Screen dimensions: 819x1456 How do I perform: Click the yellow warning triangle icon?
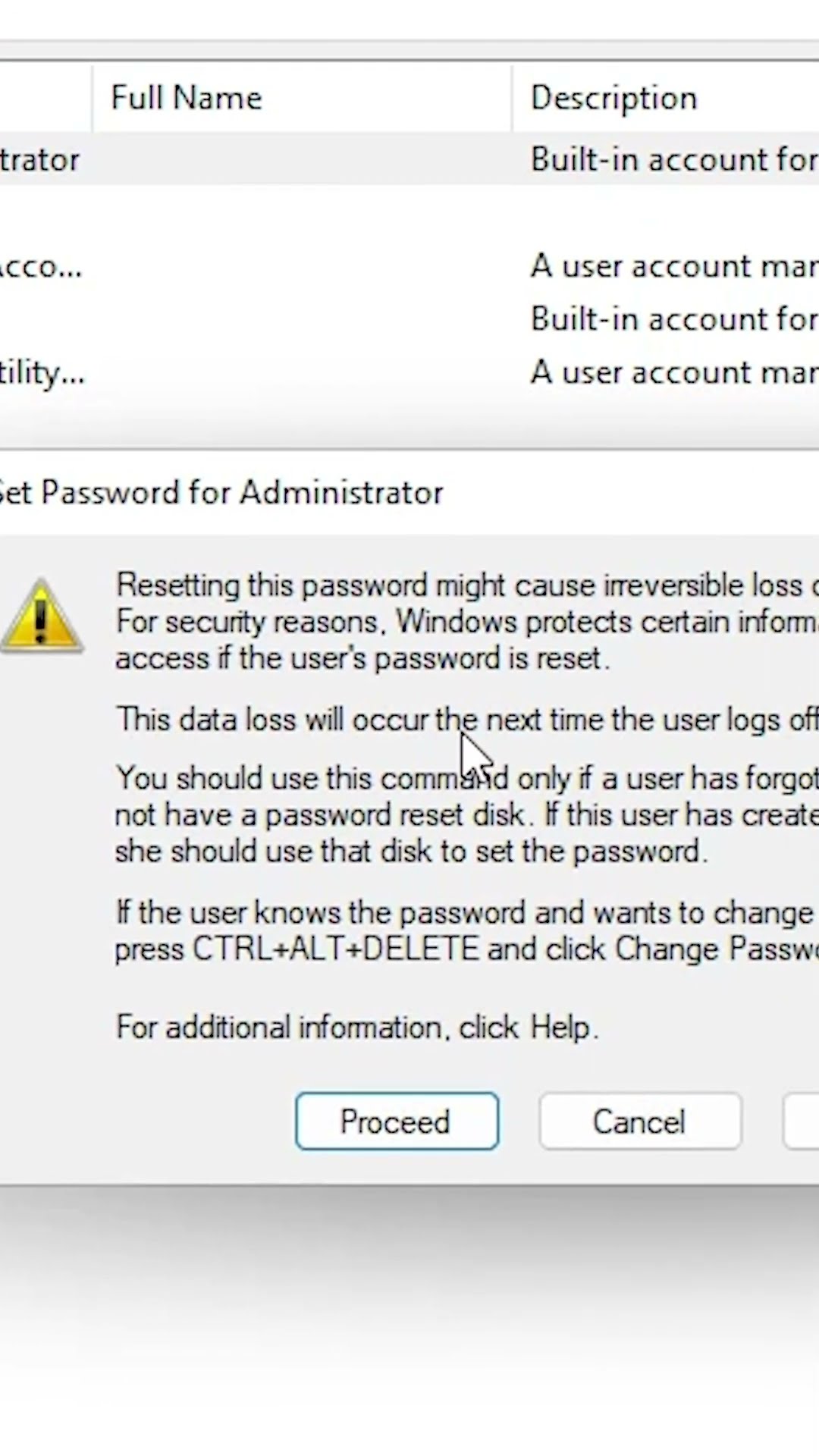click(42, 618)
